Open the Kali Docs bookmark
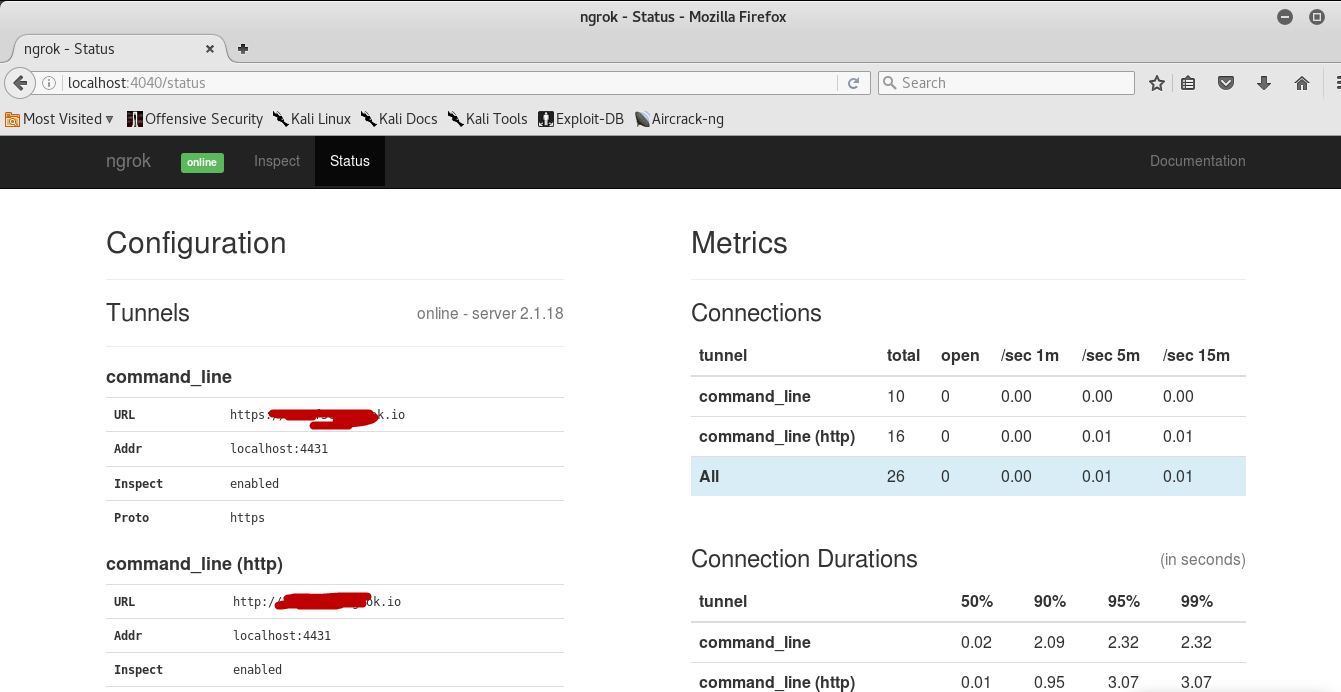Viewport: 1341px width, 692px height. click(x=399, y=119)
